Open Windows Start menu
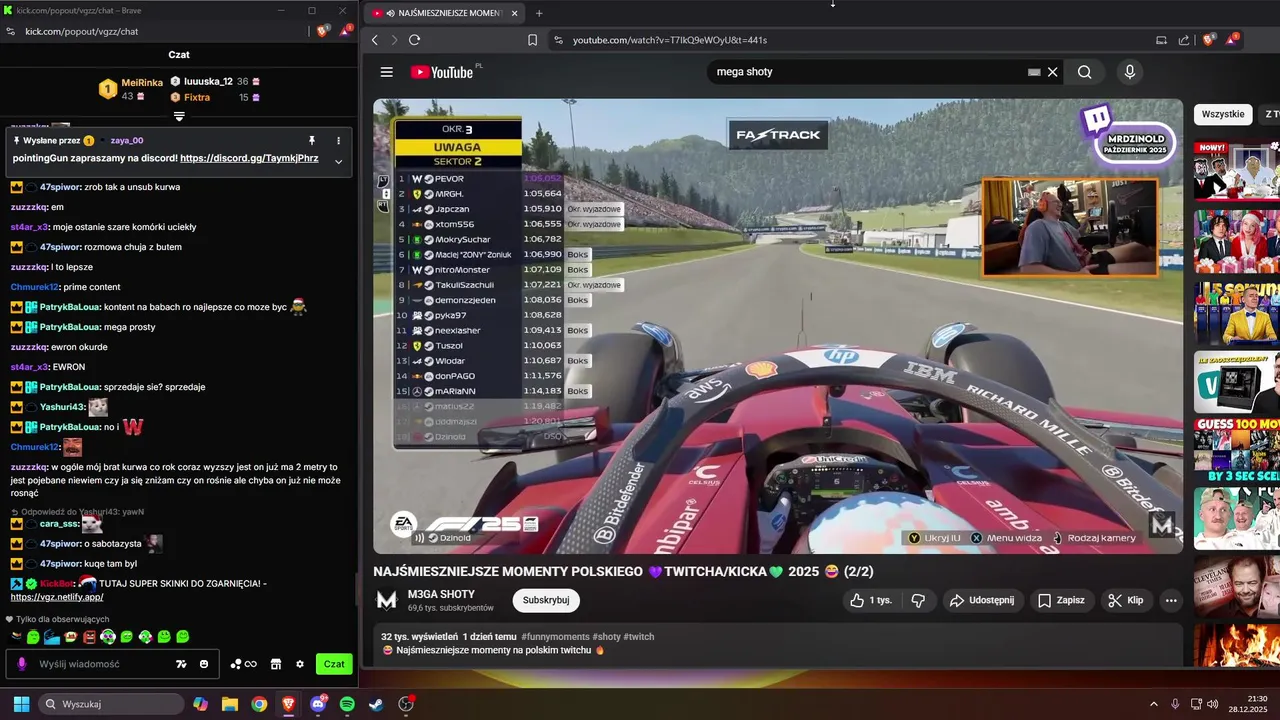This screenshot has height=720, width=1280. [x=21, y=704]
